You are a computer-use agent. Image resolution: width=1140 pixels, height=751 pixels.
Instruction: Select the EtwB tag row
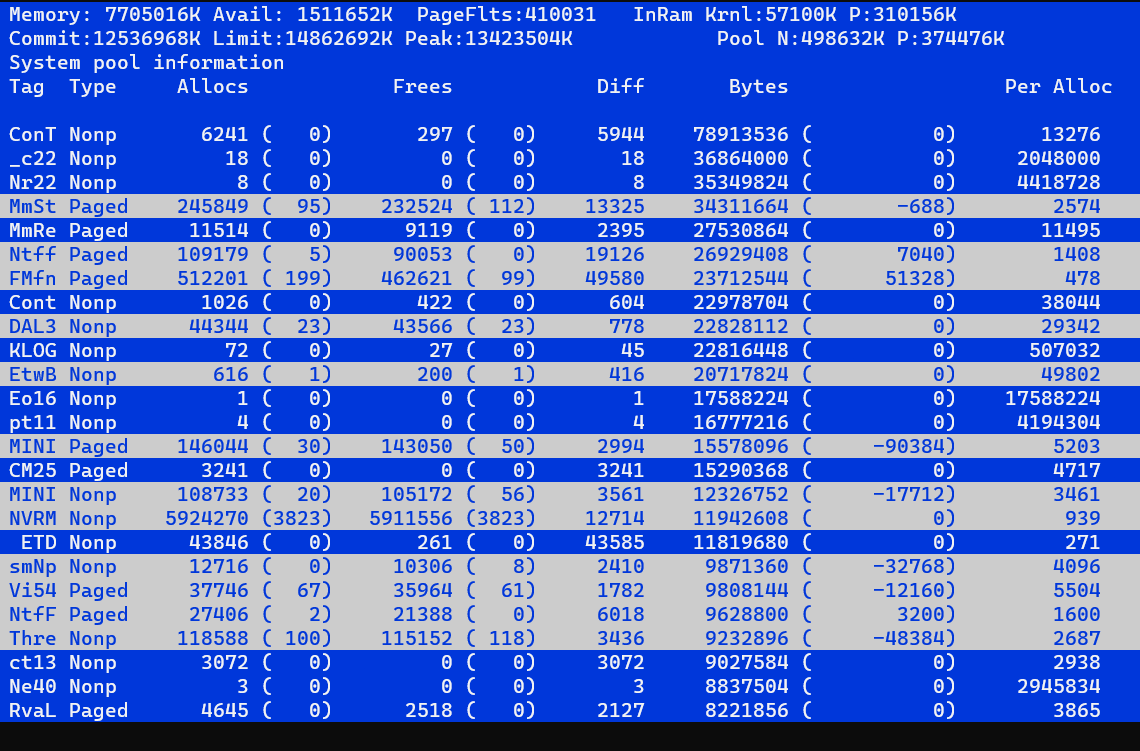coord(570,374)
